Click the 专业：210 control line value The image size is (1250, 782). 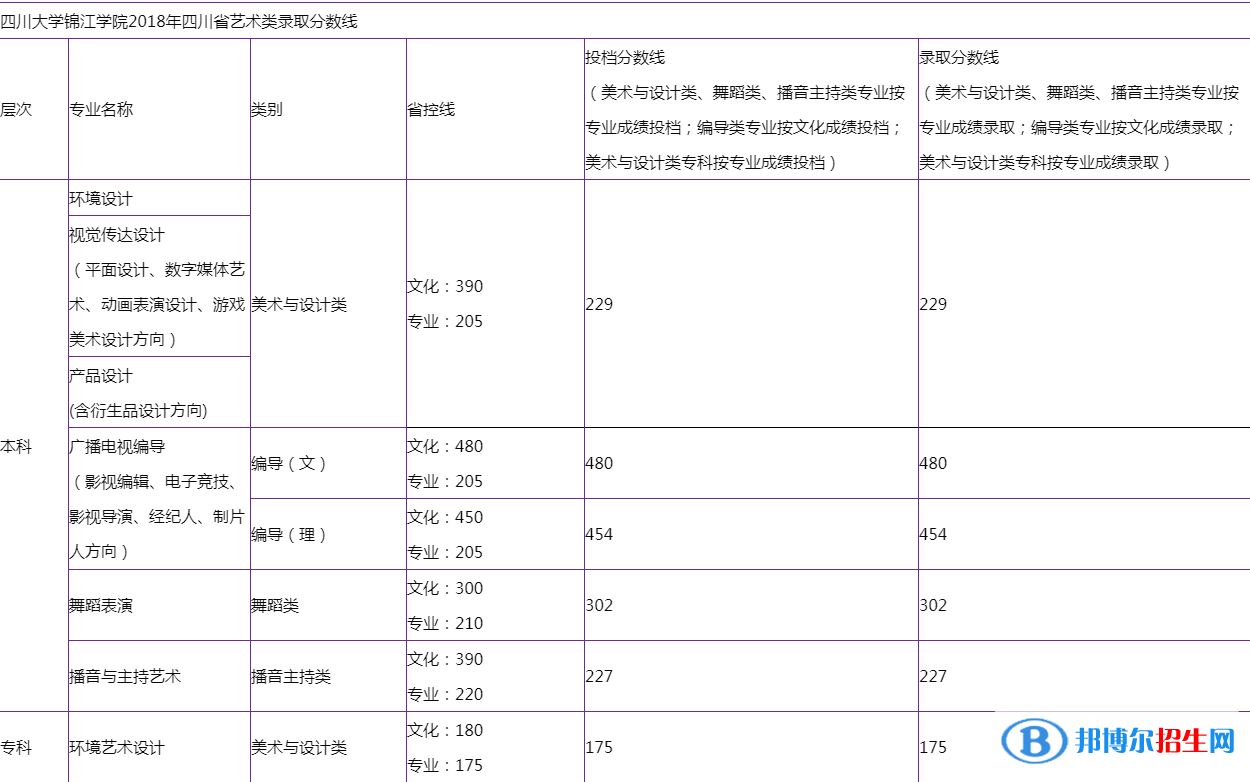[445, 623]
